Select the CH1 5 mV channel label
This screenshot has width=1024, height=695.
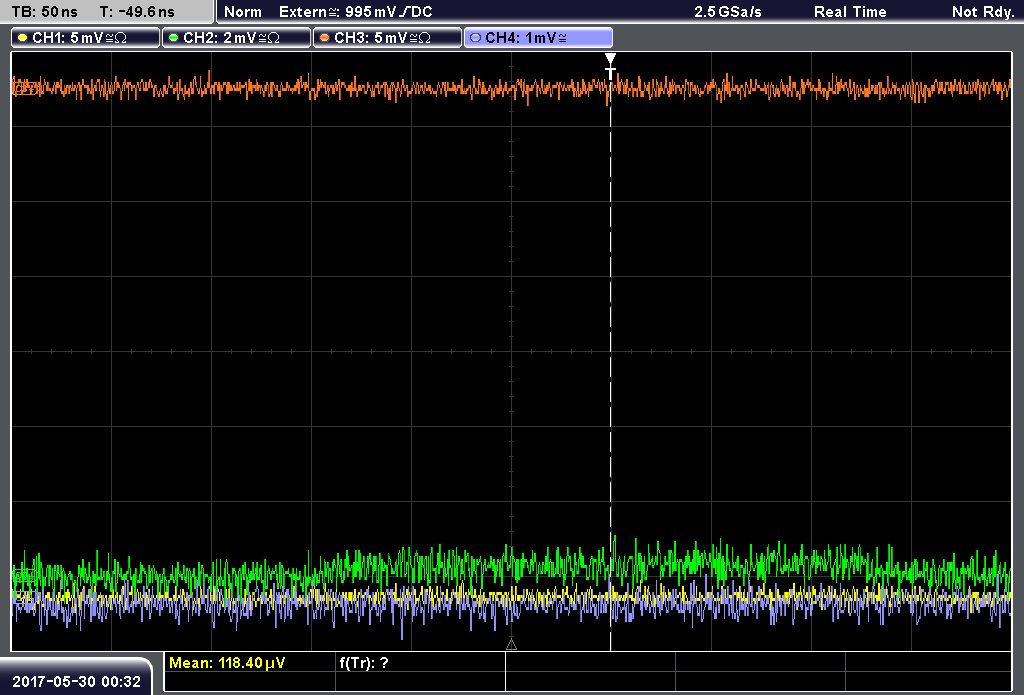pos(86,38)
